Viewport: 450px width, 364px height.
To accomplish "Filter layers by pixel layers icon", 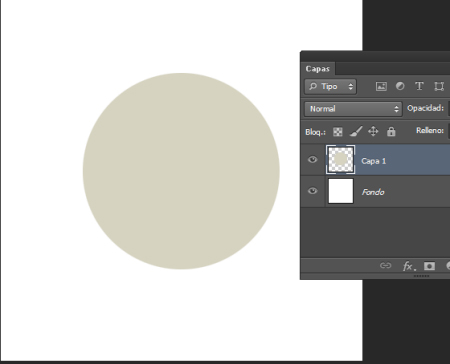I will pyautogui.click(x=381, y=87).
